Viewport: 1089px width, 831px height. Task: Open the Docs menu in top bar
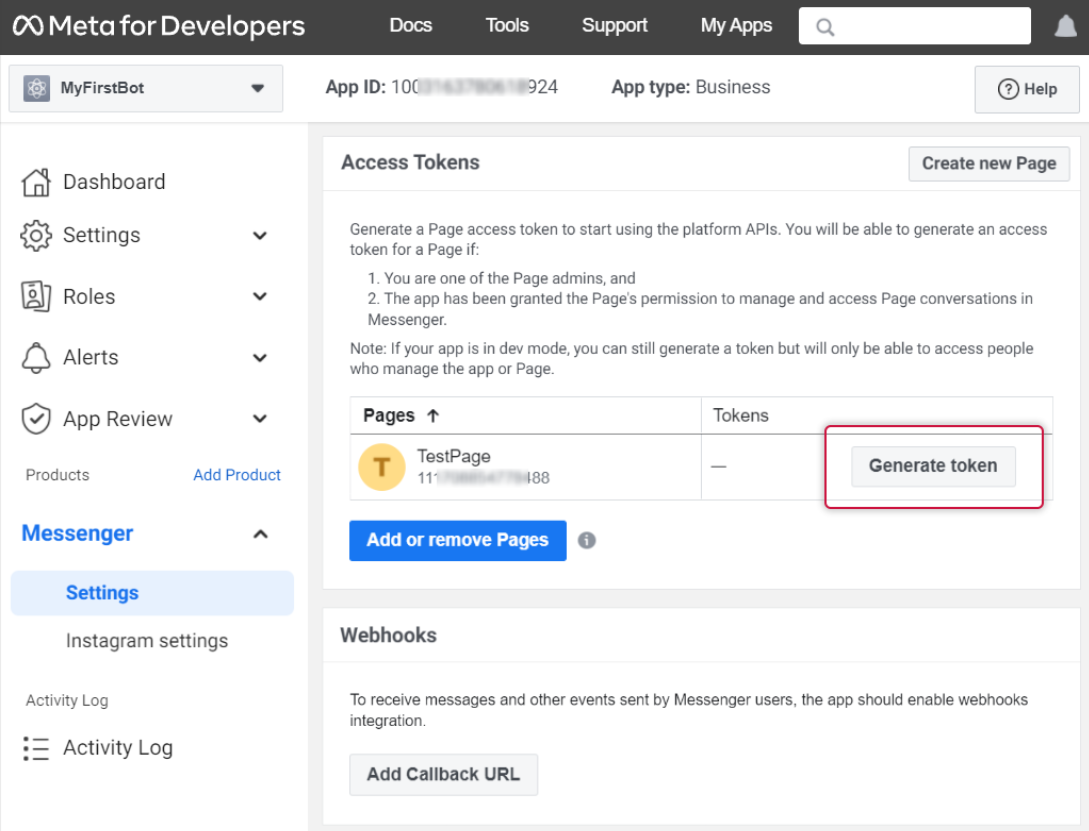(x=410, y=26)
